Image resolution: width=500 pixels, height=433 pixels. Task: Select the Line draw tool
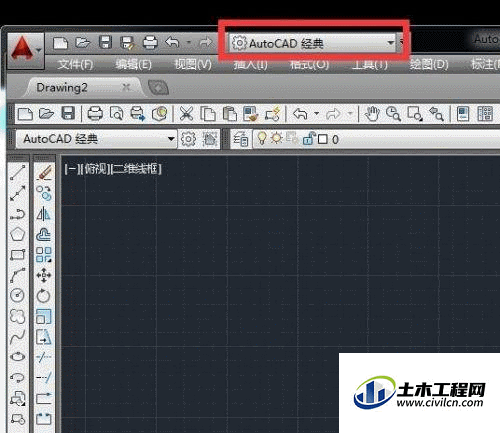point(18,173)
